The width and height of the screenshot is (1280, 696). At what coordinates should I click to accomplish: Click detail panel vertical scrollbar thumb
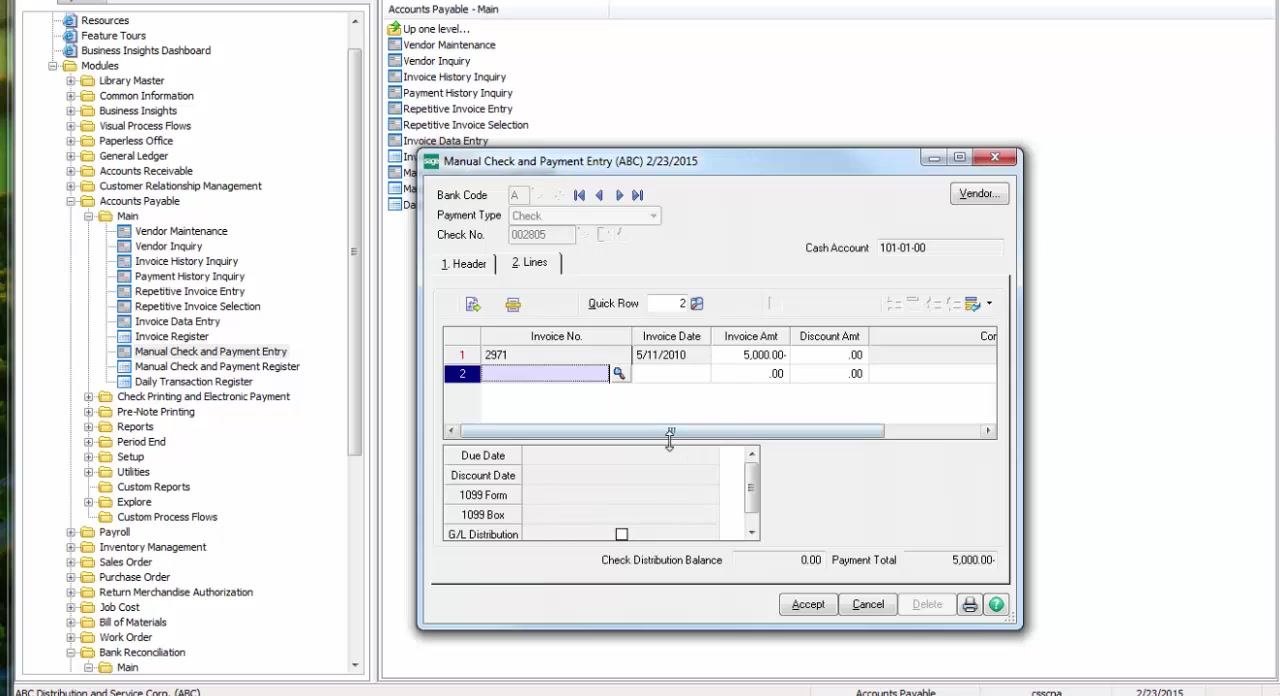coord(751,489)
